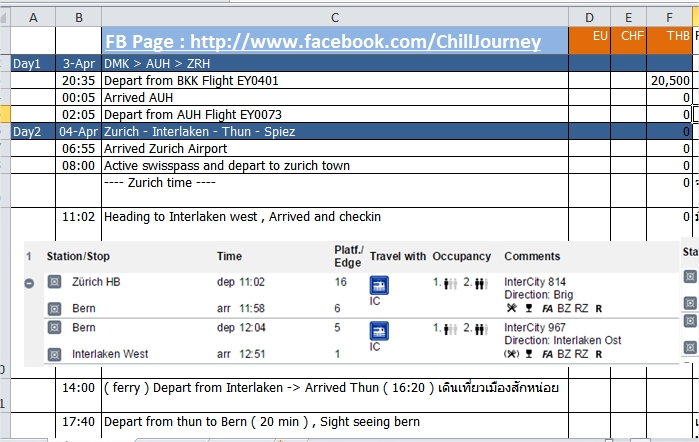Select the Day2 Zurich - Interlaken - Thun - Spiez row
This screenshot has width=699, height=442.
click(351, 132)
